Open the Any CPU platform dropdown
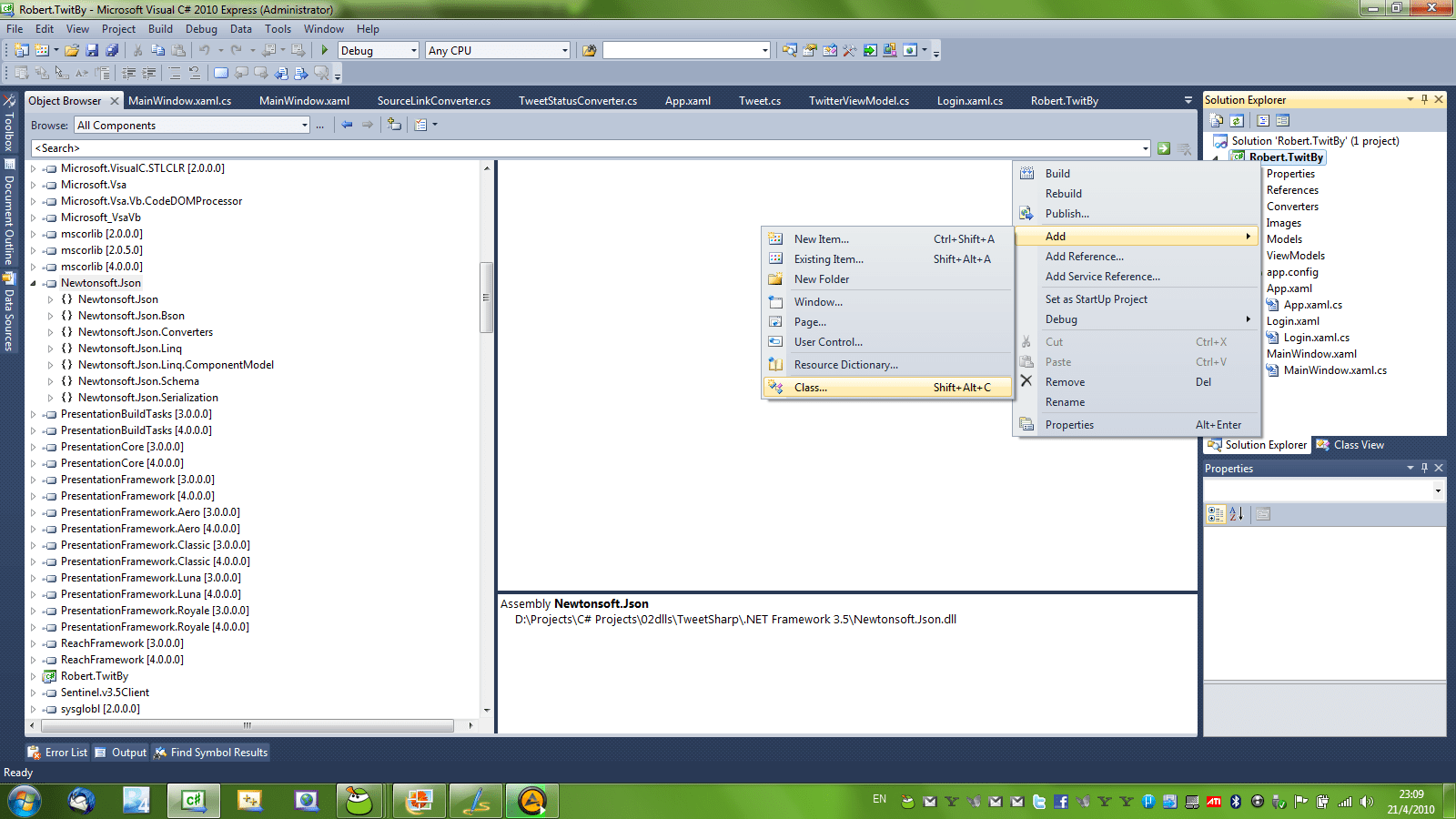The image size is (1456, 819). pyautogui.click(x=565, y=50)
